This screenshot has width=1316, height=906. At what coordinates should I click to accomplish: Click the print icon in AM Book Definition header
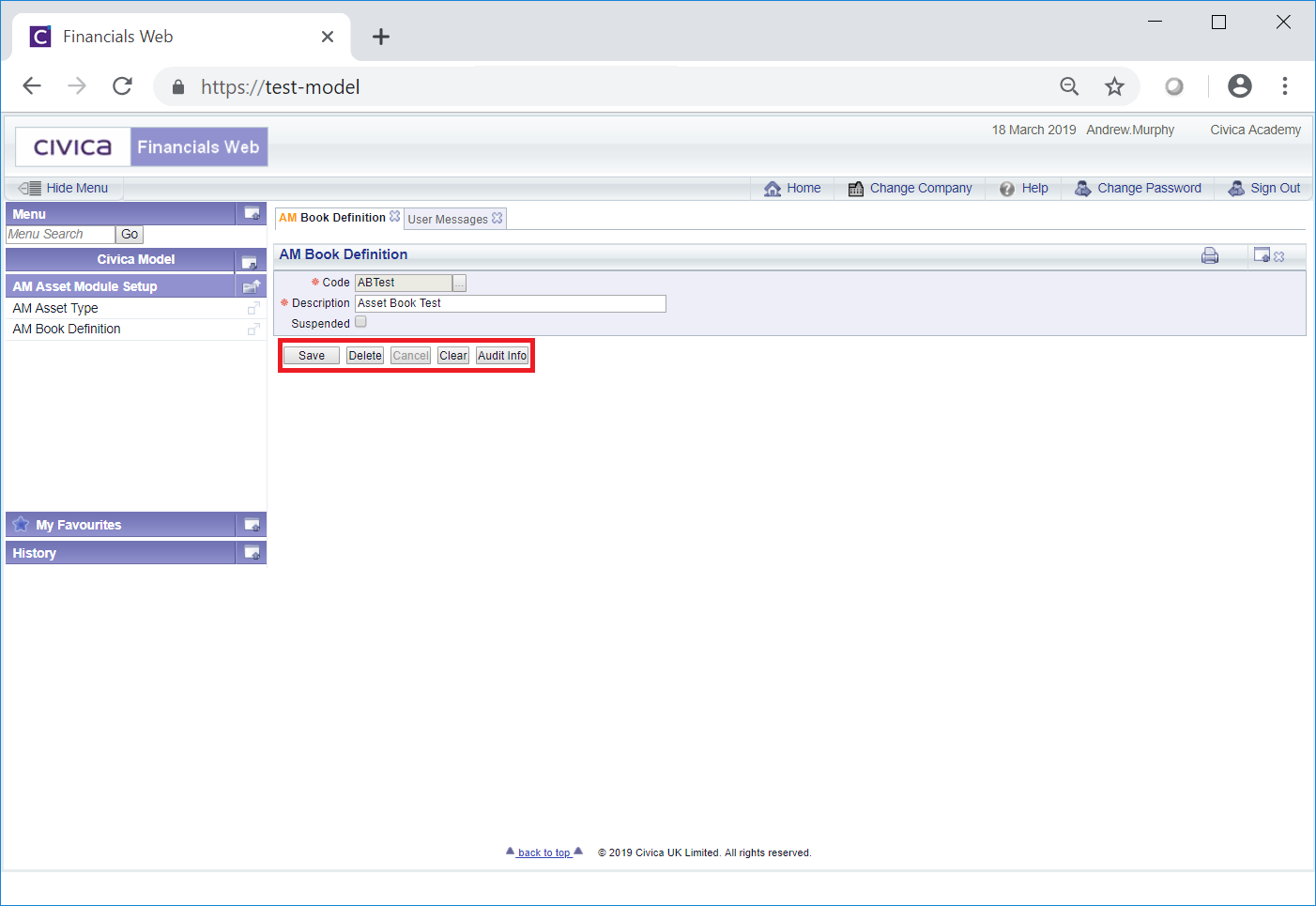tap(1210, 255)
